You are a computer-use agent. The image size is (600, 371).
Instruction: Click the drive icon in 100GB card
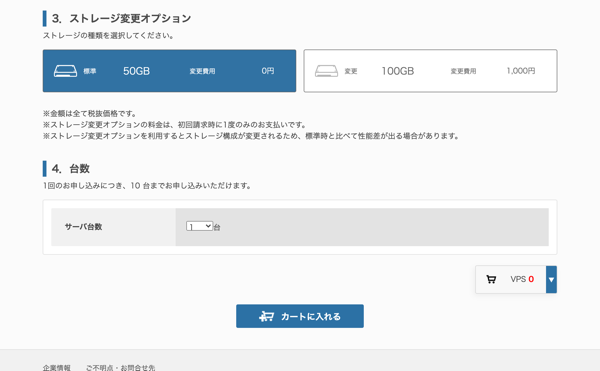click(x=326, y=71)
